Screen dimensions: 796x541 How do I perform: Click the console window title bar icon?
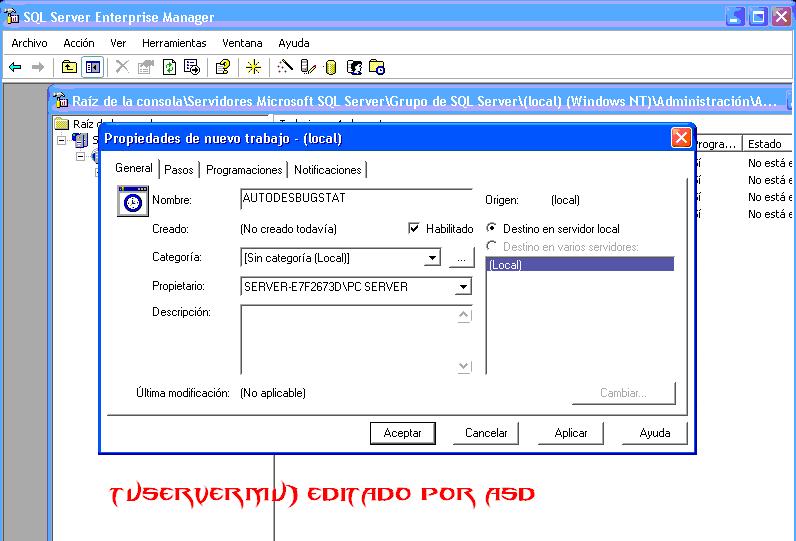point(61,100)
